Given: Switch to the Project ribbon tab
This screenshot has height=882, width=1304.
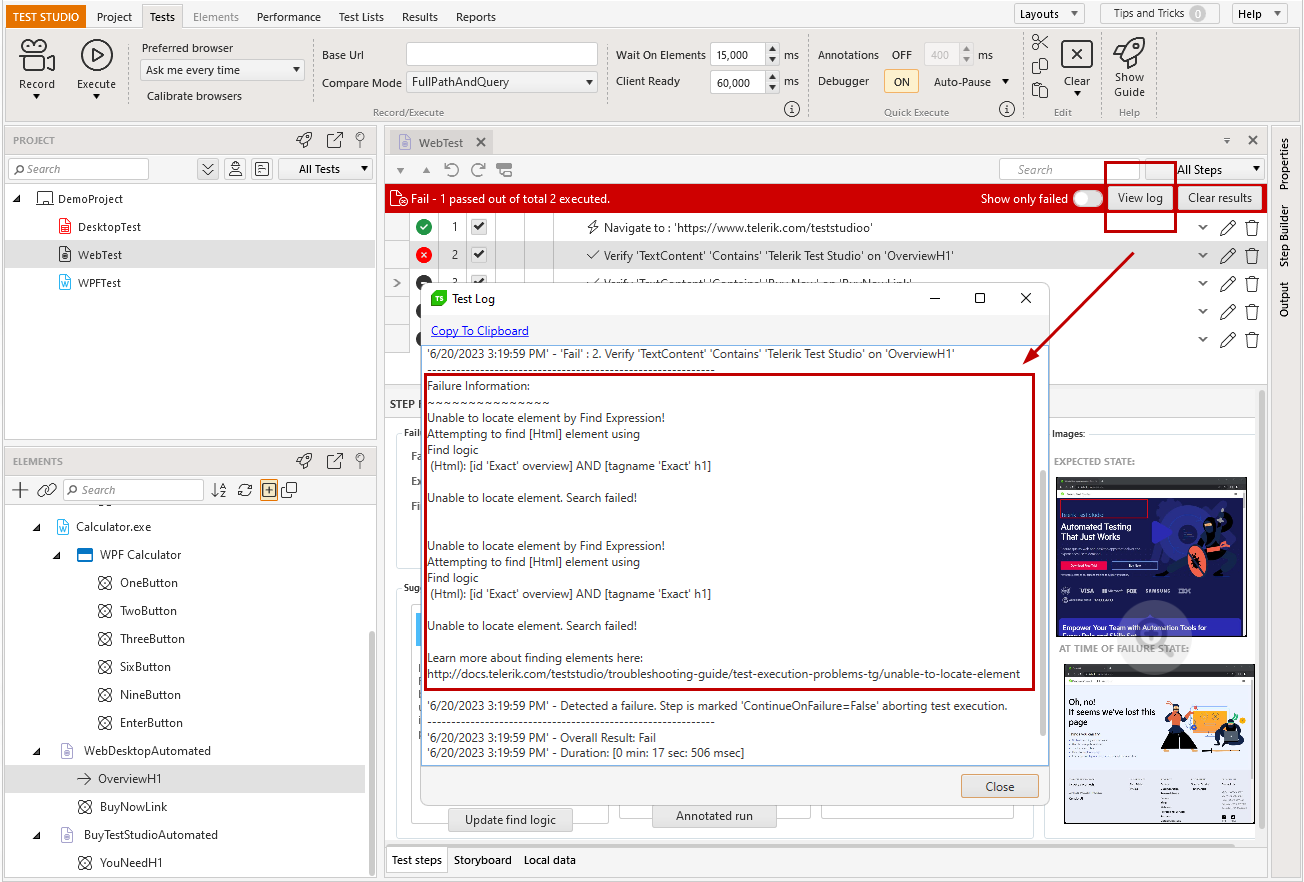Looking at the screenshot, I should coord(115,17).
